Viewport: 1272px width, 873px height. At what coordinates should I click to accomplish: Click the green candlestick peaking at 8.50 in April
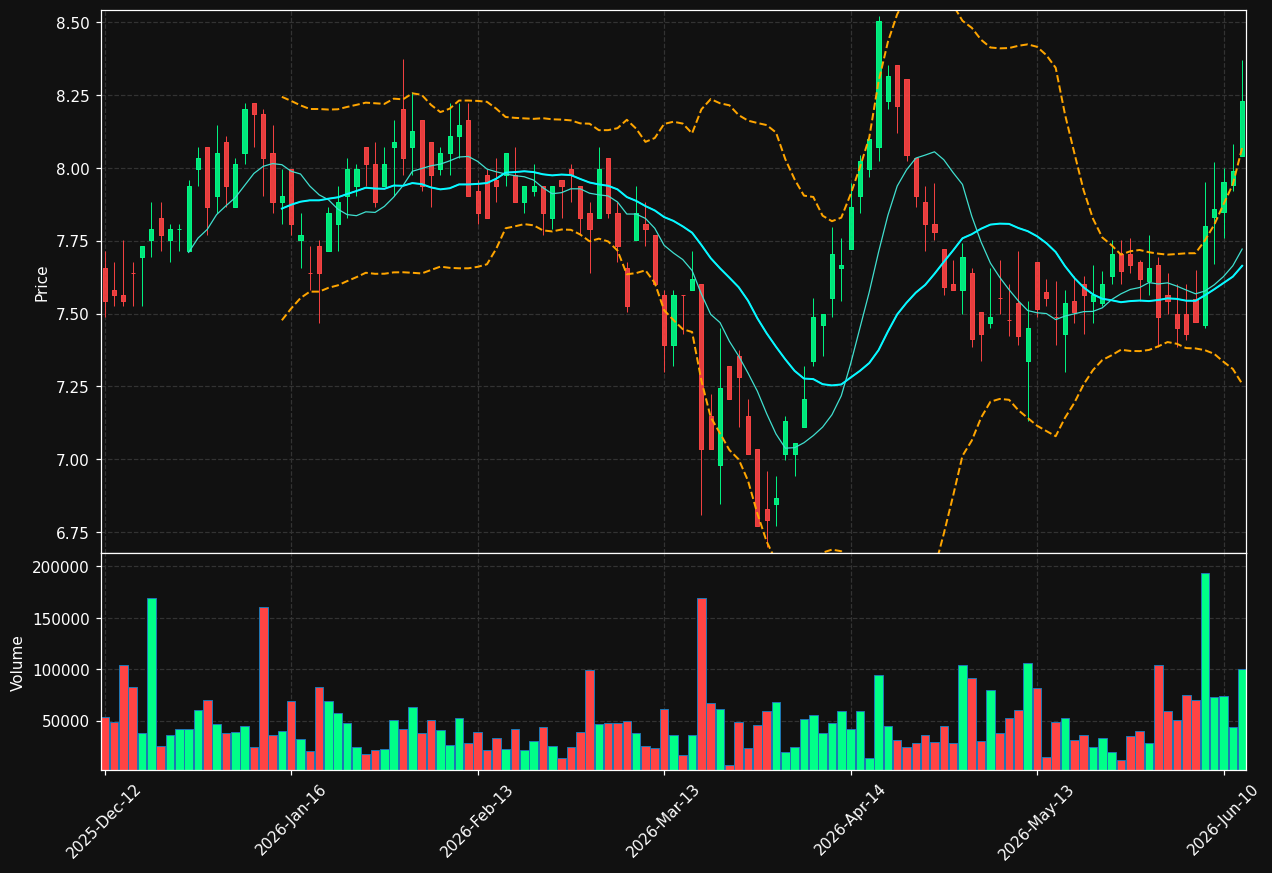coord(879,85)
